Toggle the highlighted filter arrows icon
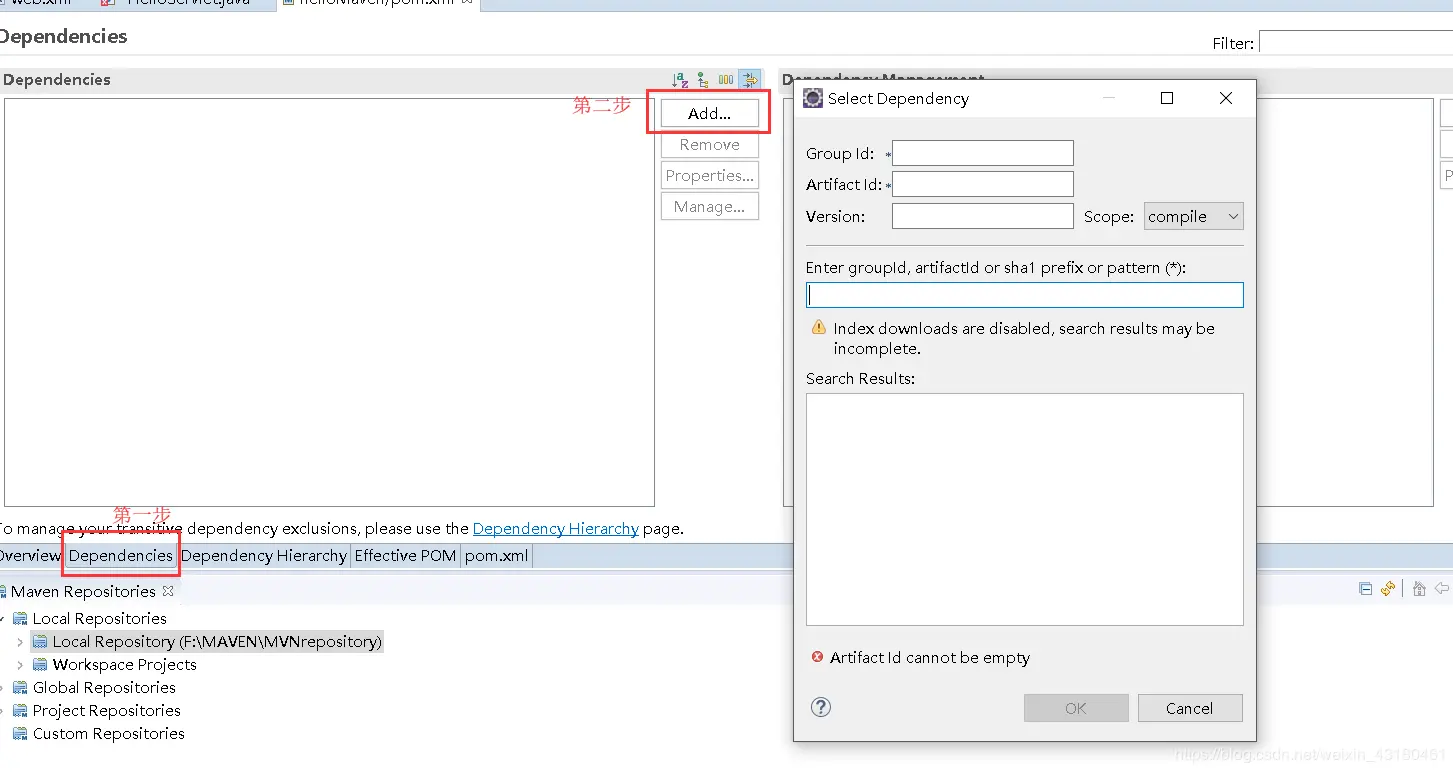Viewport: 1453px width, 773px height. point(750,80)
